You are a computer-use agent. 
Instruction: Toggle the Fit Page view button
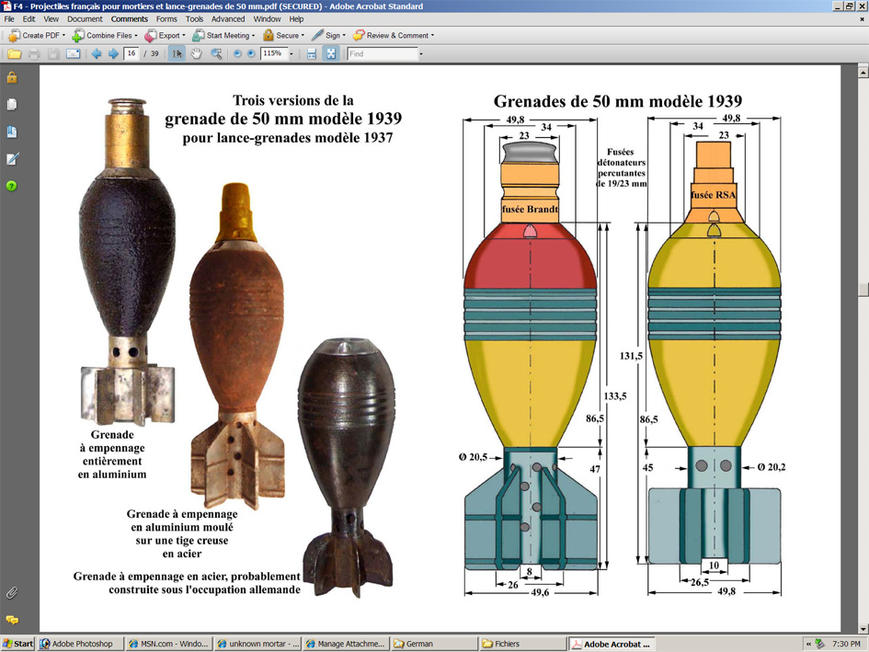coord(330,54)
